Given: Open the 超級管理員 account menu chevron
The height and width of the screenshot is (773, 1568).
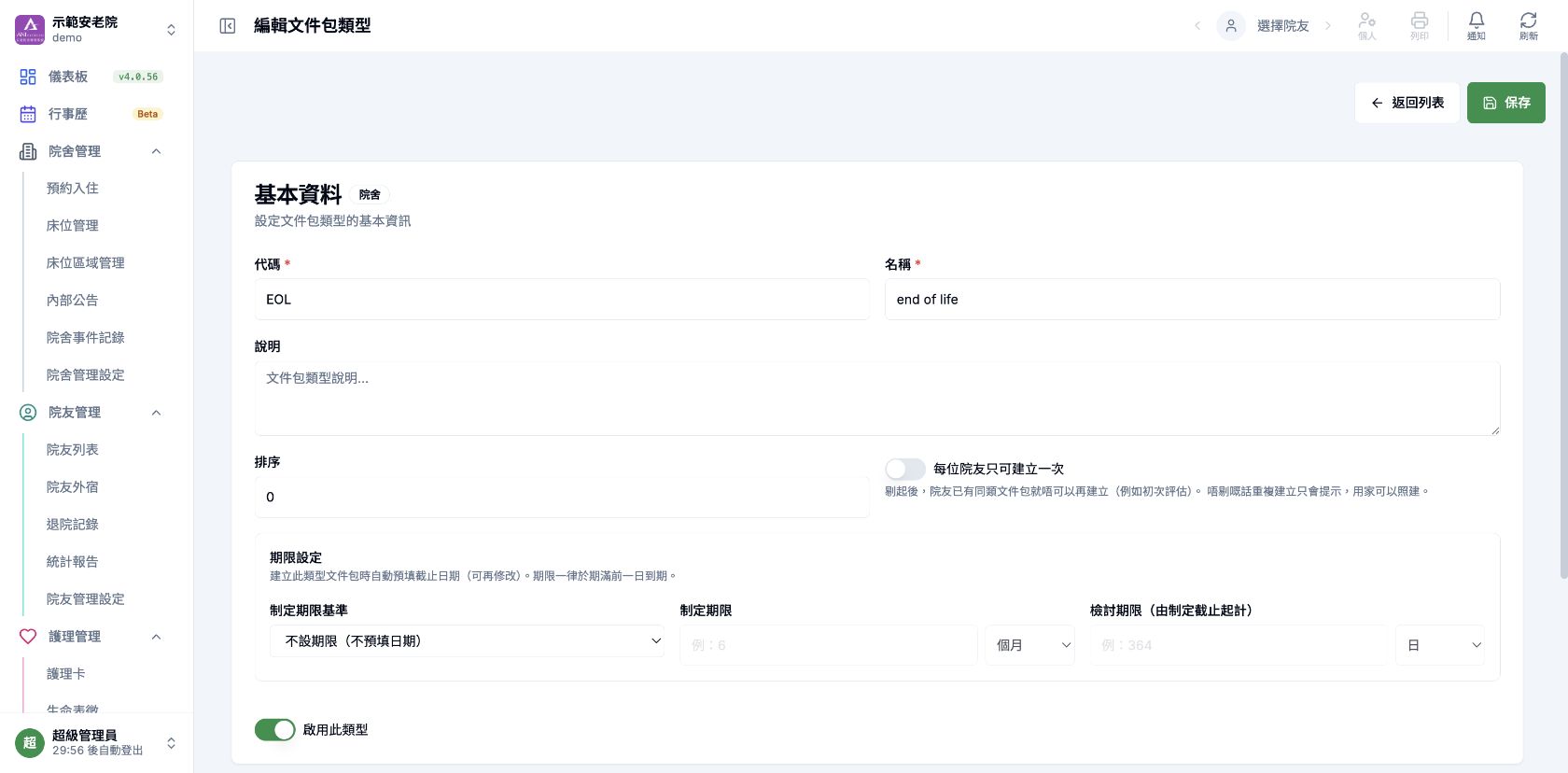Looking at the screenshot, I should tap(171, 743).
